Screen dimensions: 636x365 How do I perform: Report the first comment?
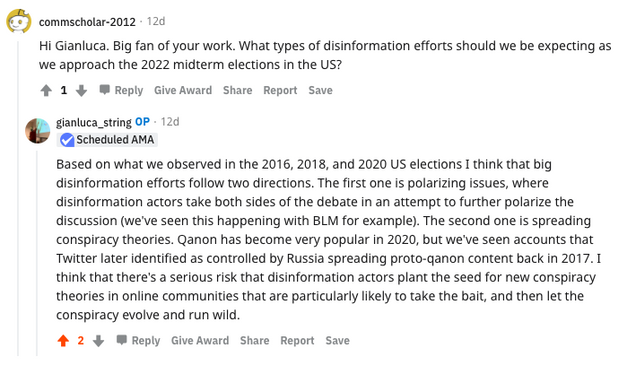point(280,90)
